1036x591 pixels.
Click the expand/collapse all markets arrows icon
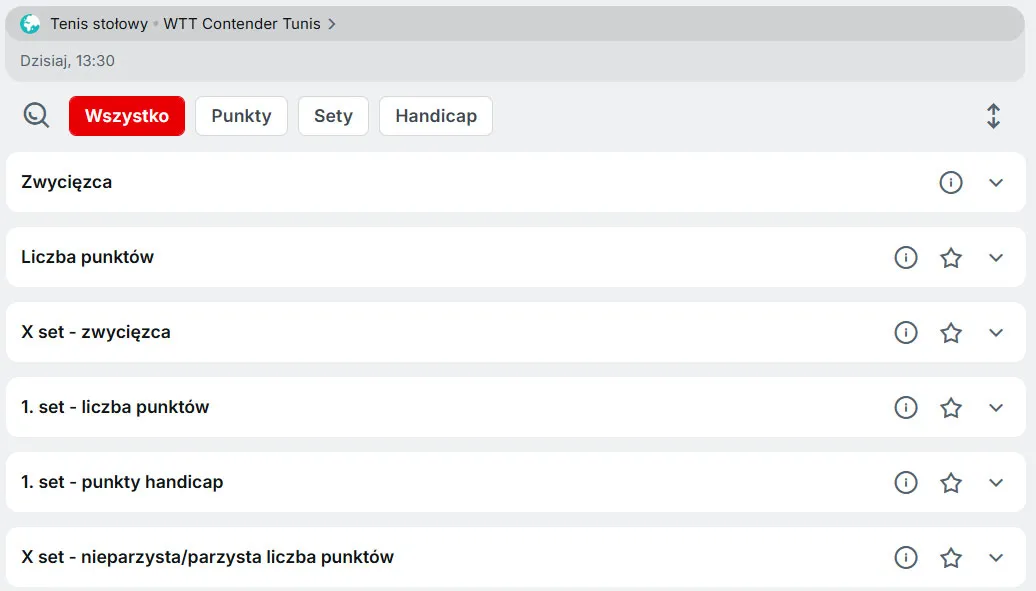pyautogui.click(x=993, y=116)
